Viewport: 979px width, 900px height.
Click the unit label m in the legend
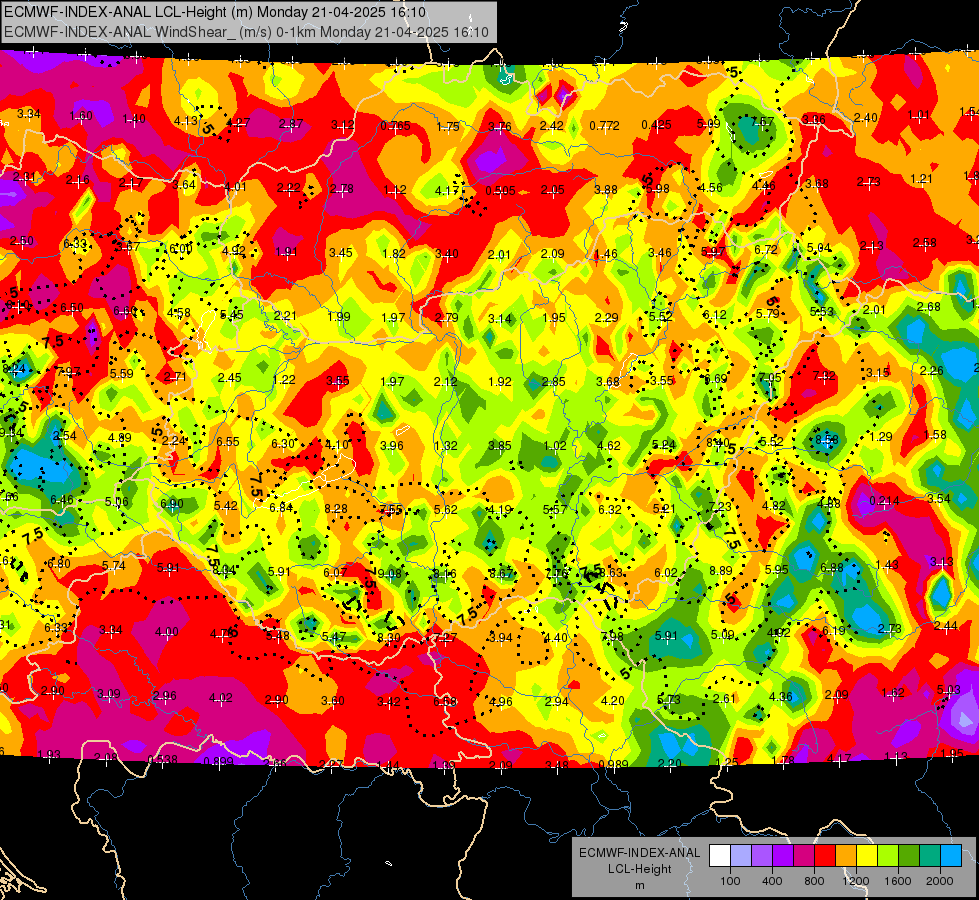pyautogui.click(x=639, y=886)
